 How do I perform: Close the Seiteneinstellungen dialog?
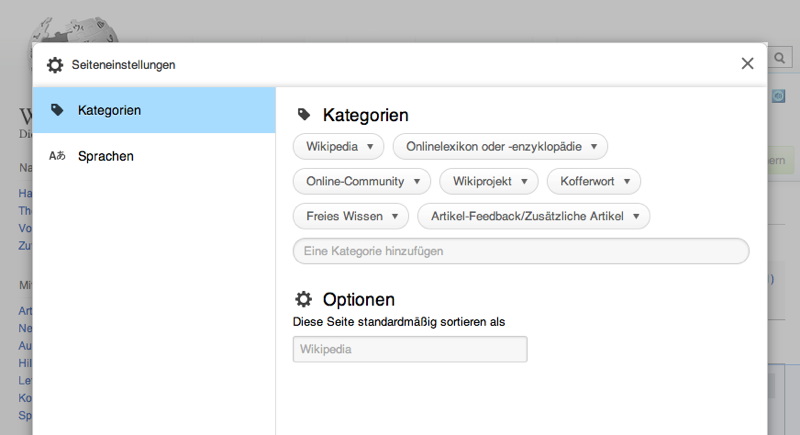point(747,64)
